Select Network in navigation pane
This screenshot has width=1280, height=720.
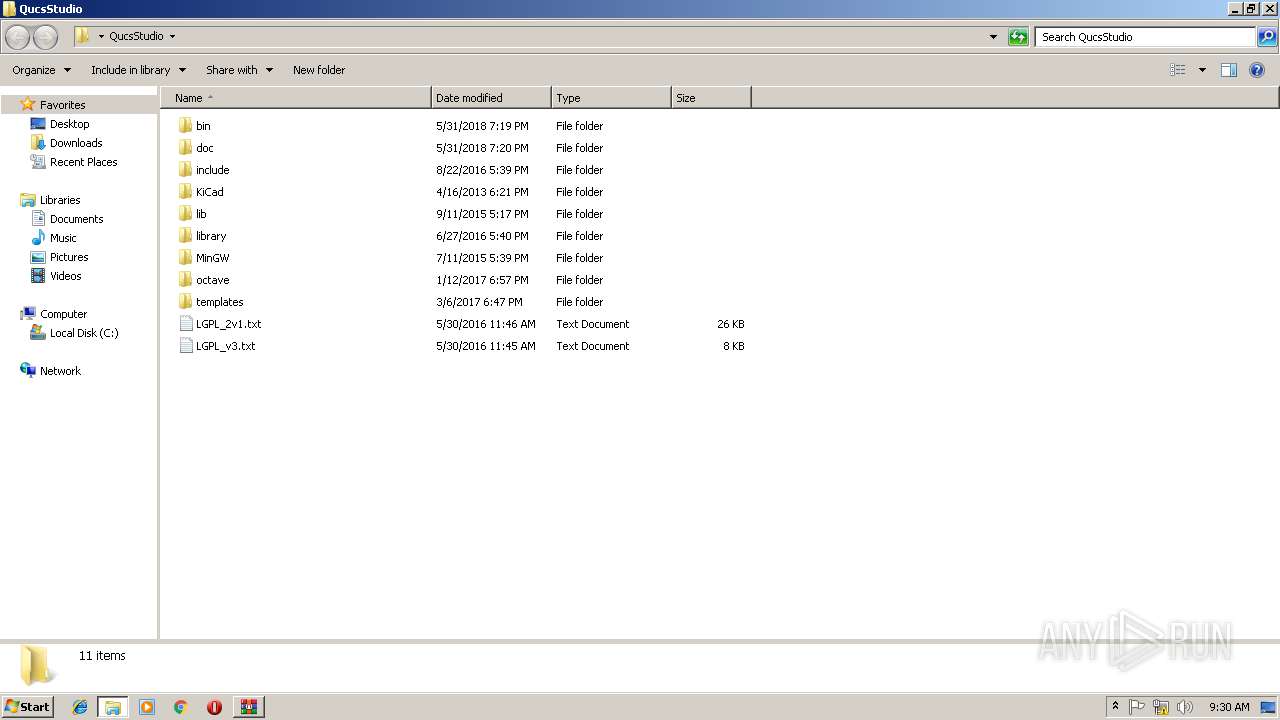click(x=60, y=371)
